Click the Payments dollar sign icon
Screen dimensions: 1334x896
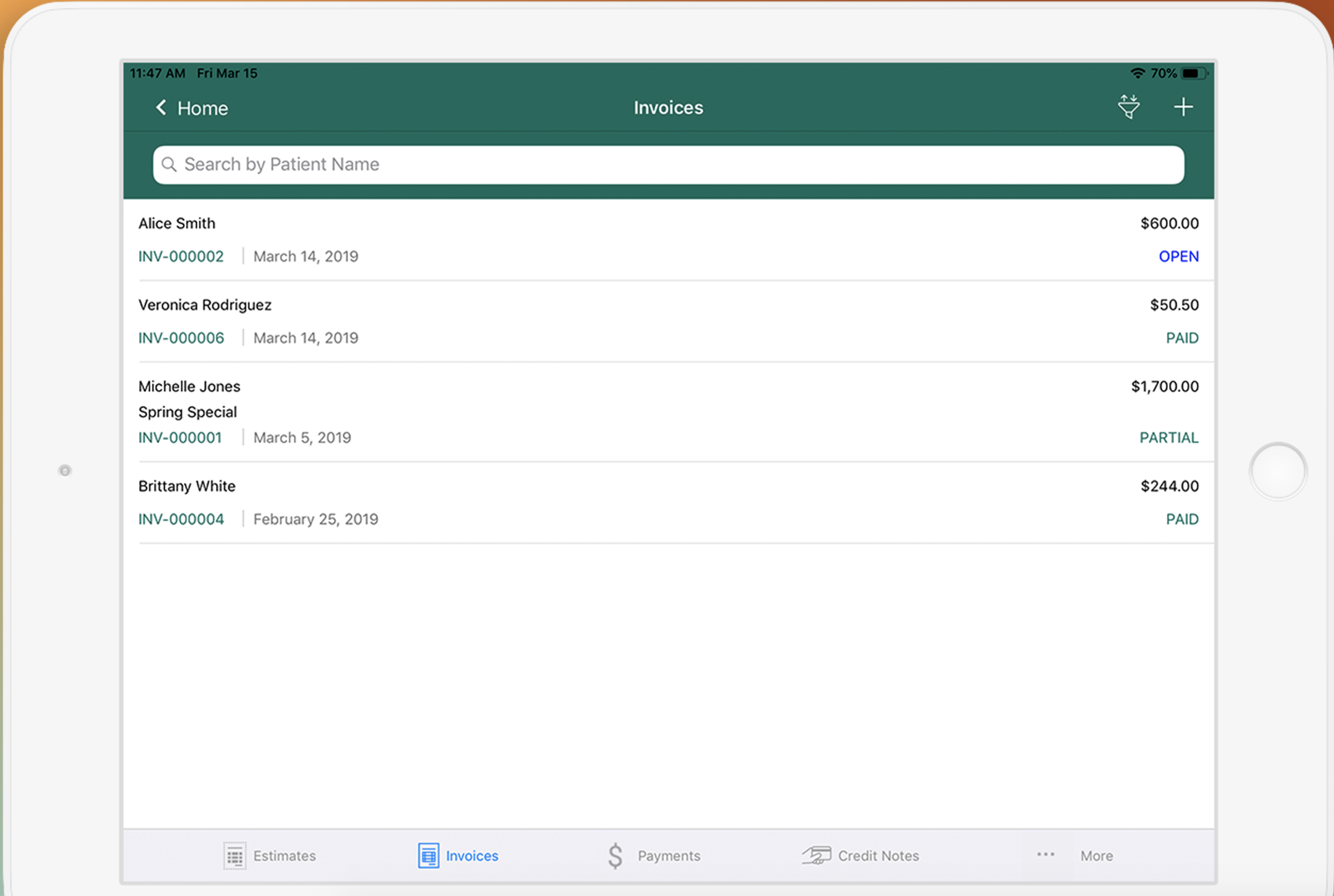coord(615,855)
